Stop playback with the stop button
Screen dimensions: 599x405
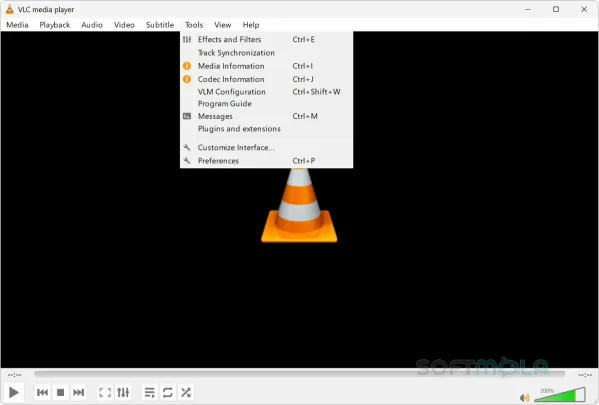(x=60, y=392)
